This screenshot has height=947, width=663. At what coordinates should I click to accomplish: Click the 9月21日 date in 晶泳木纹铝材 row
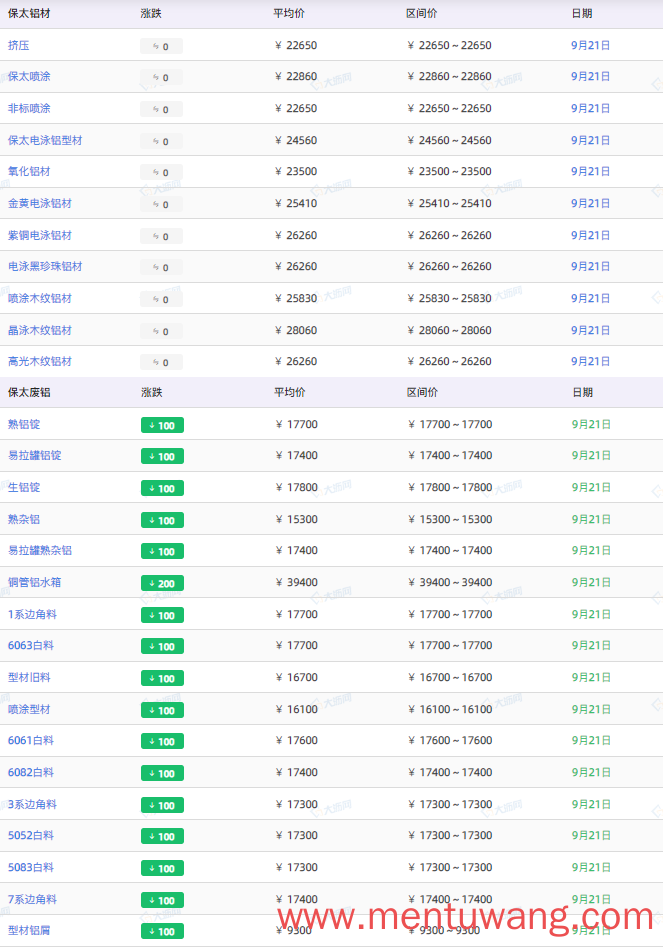591,330
